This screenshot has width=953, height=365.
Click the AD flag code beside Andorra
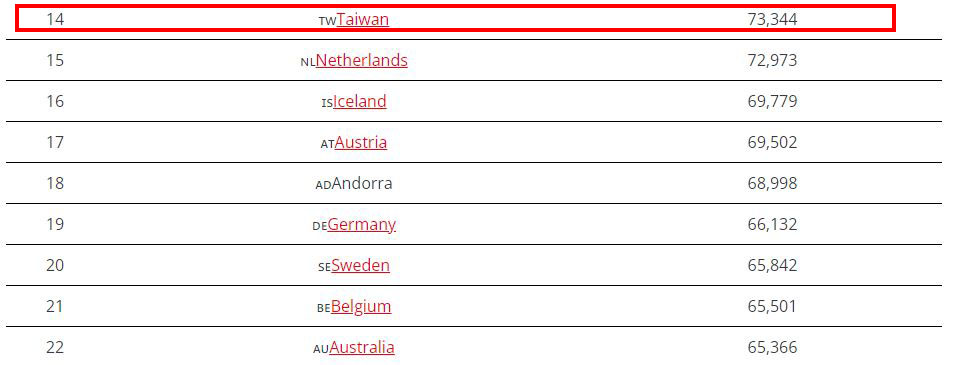point(323,185)
